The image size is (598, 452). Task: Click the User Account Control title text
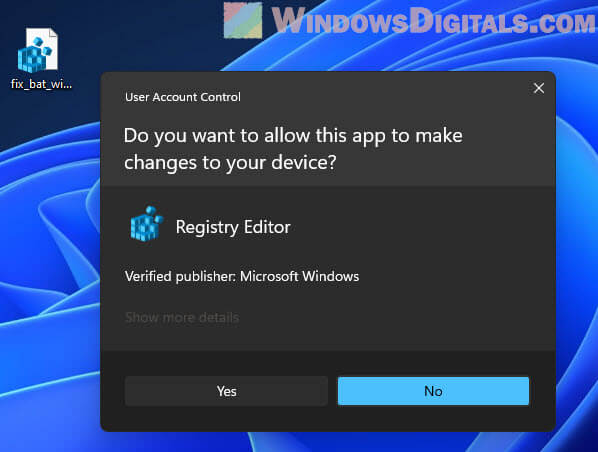point(183,97)
